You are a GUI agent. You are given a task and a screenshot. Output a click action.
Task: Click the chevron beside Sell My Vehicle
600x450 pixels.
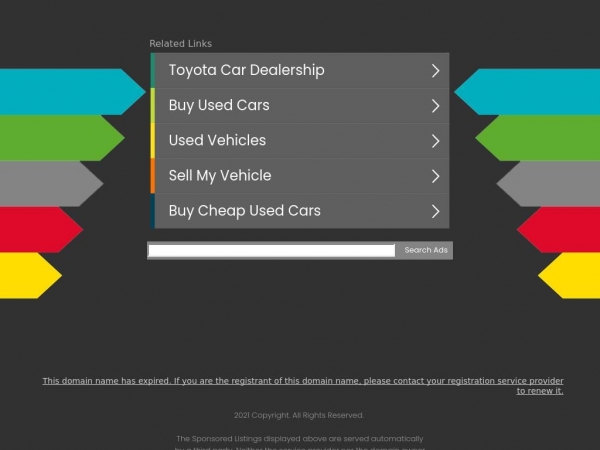(x=435, y=176)
